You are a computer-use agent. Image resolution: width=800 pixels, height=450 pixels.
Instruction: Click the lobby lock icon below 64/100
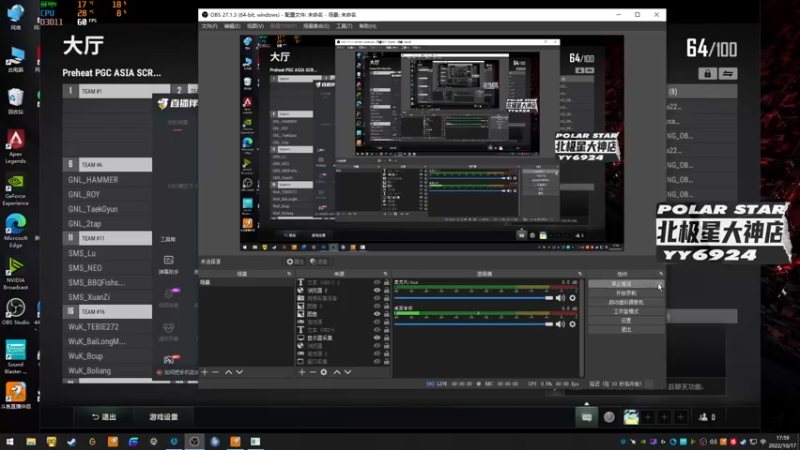click(707, 74)
